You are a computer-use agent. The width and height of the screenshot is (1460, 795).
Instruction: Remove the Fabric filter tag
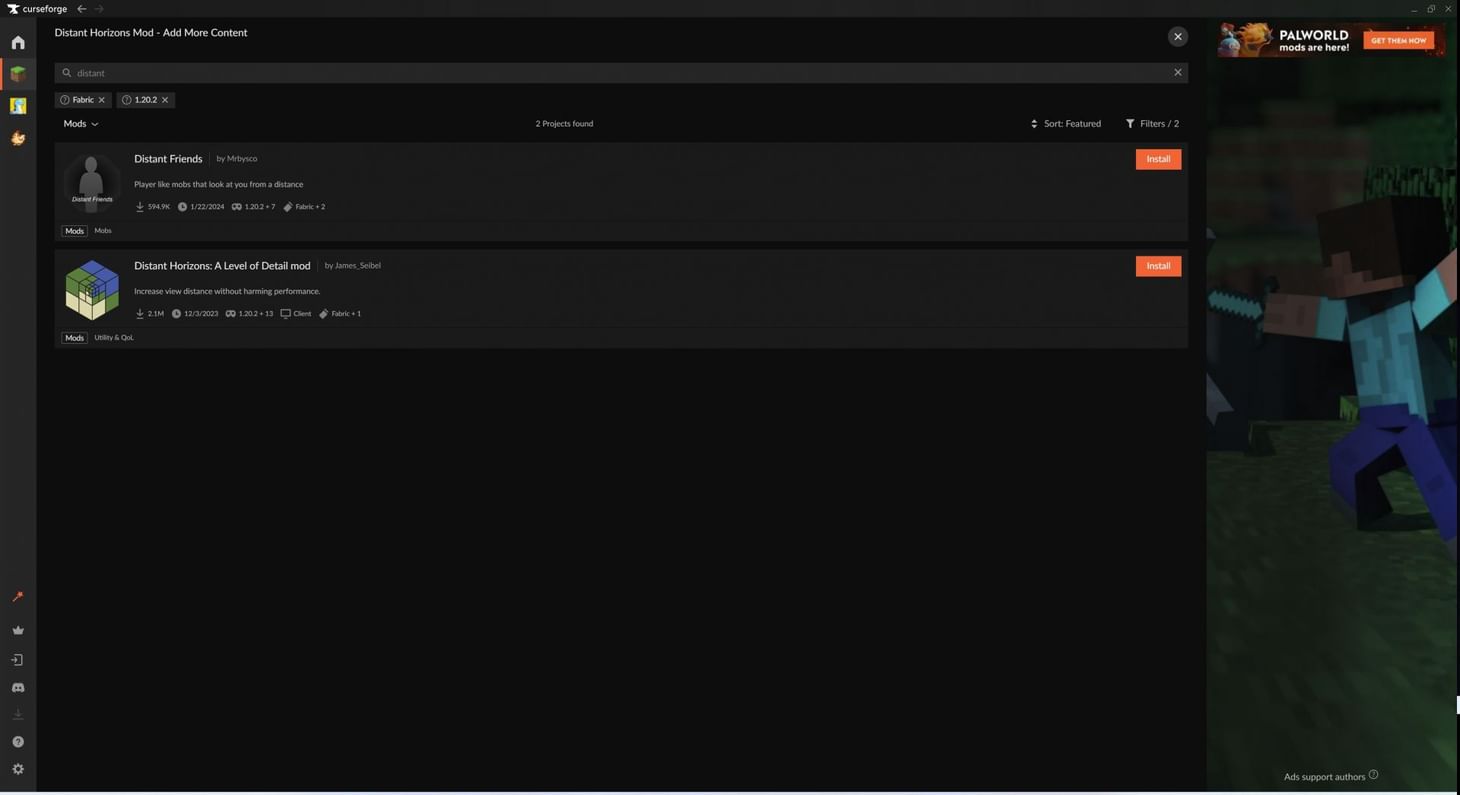click(x=101, y=100)
